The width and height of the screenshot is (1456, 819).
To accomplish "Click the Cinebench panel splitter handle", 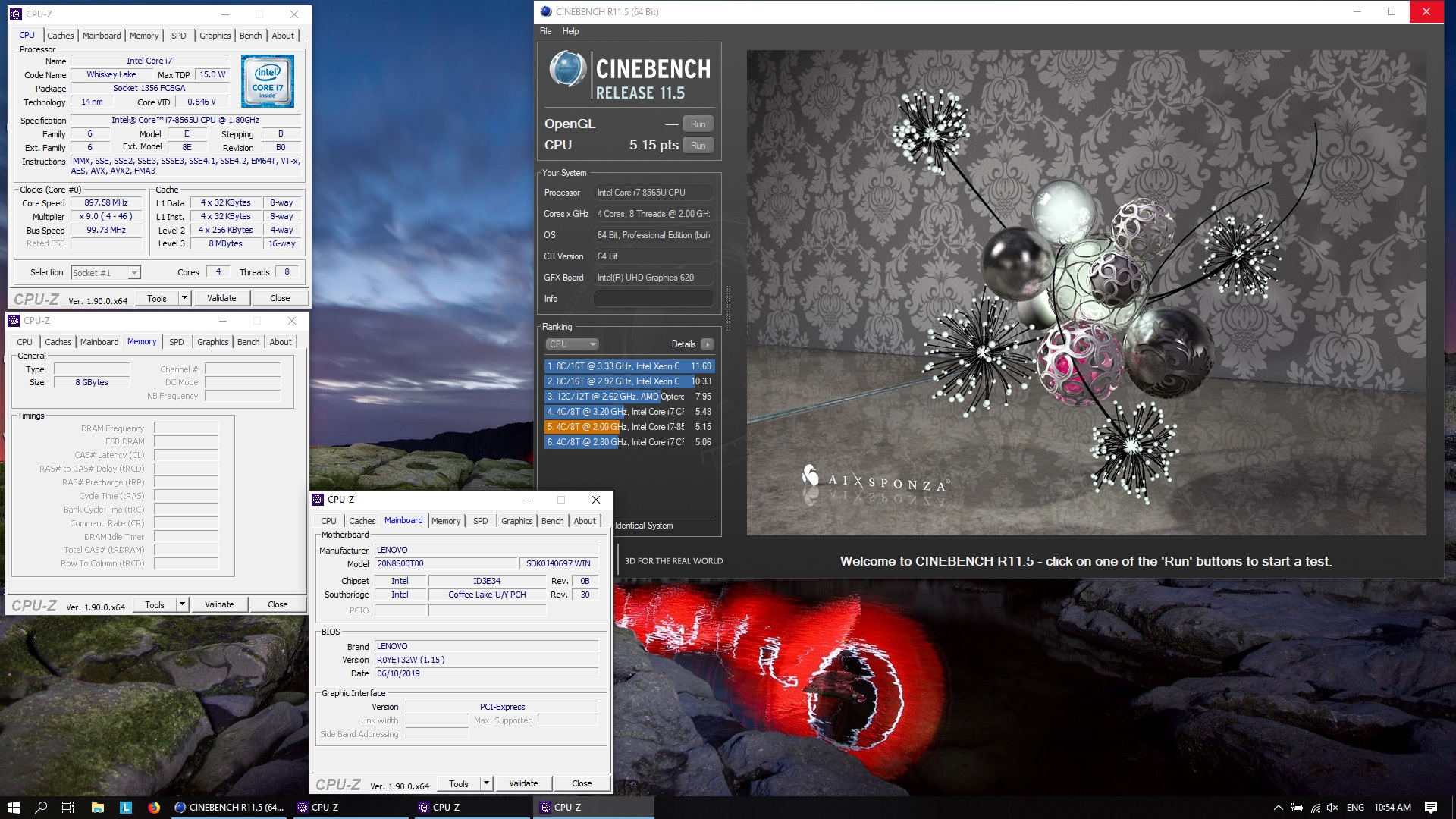I will (729, 308).
